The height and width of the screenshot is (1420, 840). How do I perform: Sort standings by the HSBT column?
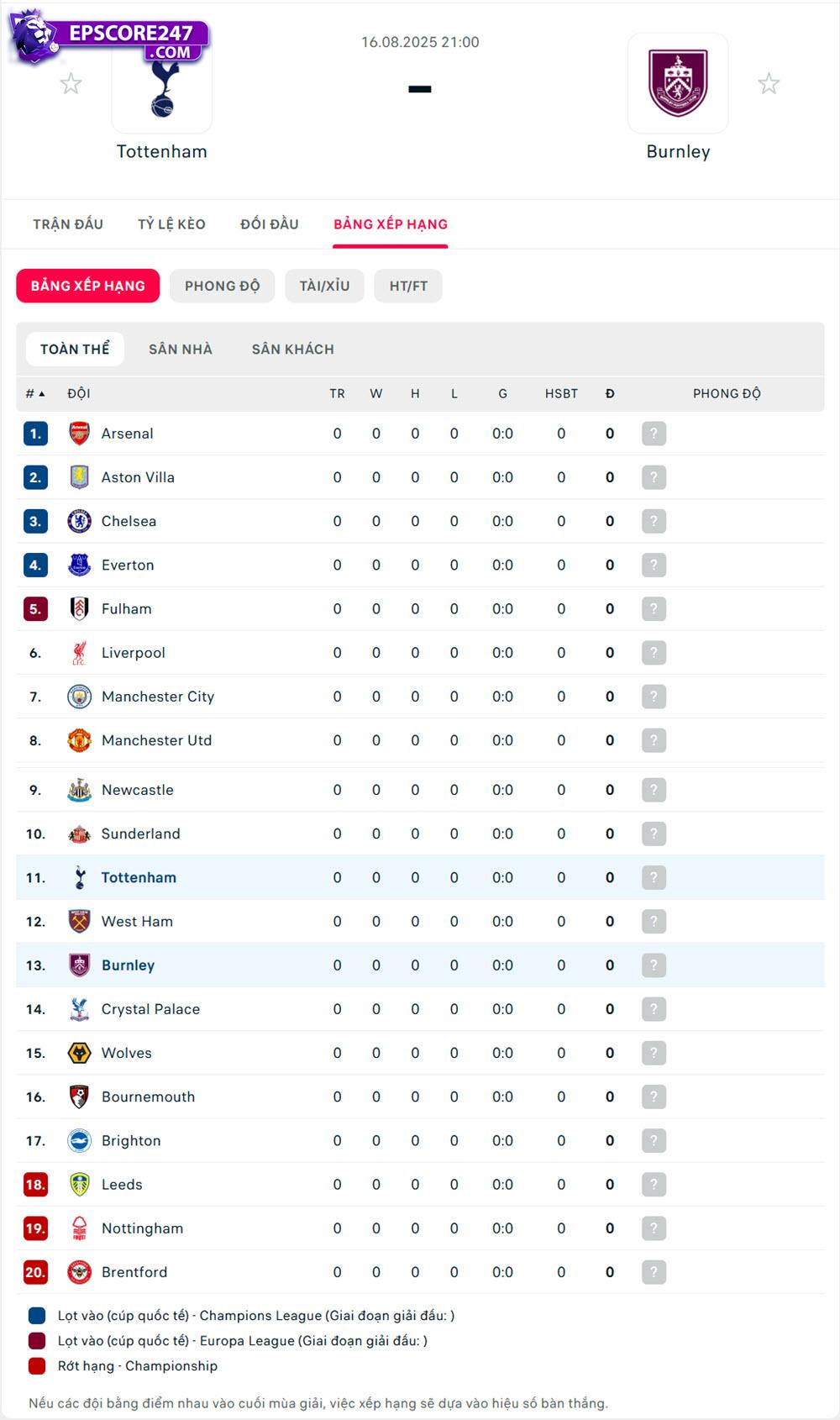(x=561, y=393)
